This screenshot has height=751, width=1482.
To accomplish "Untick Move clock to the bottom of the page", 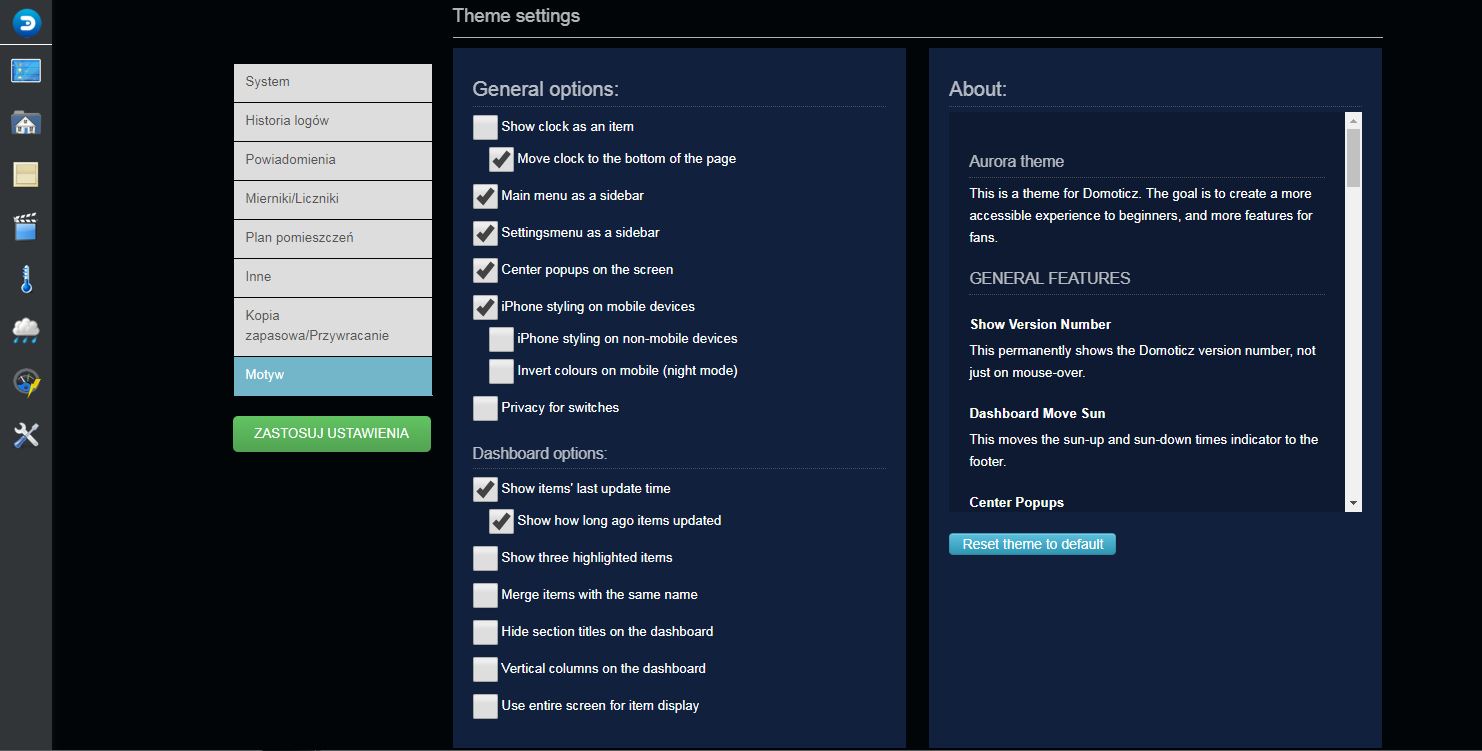I will [x=501, y=159].
